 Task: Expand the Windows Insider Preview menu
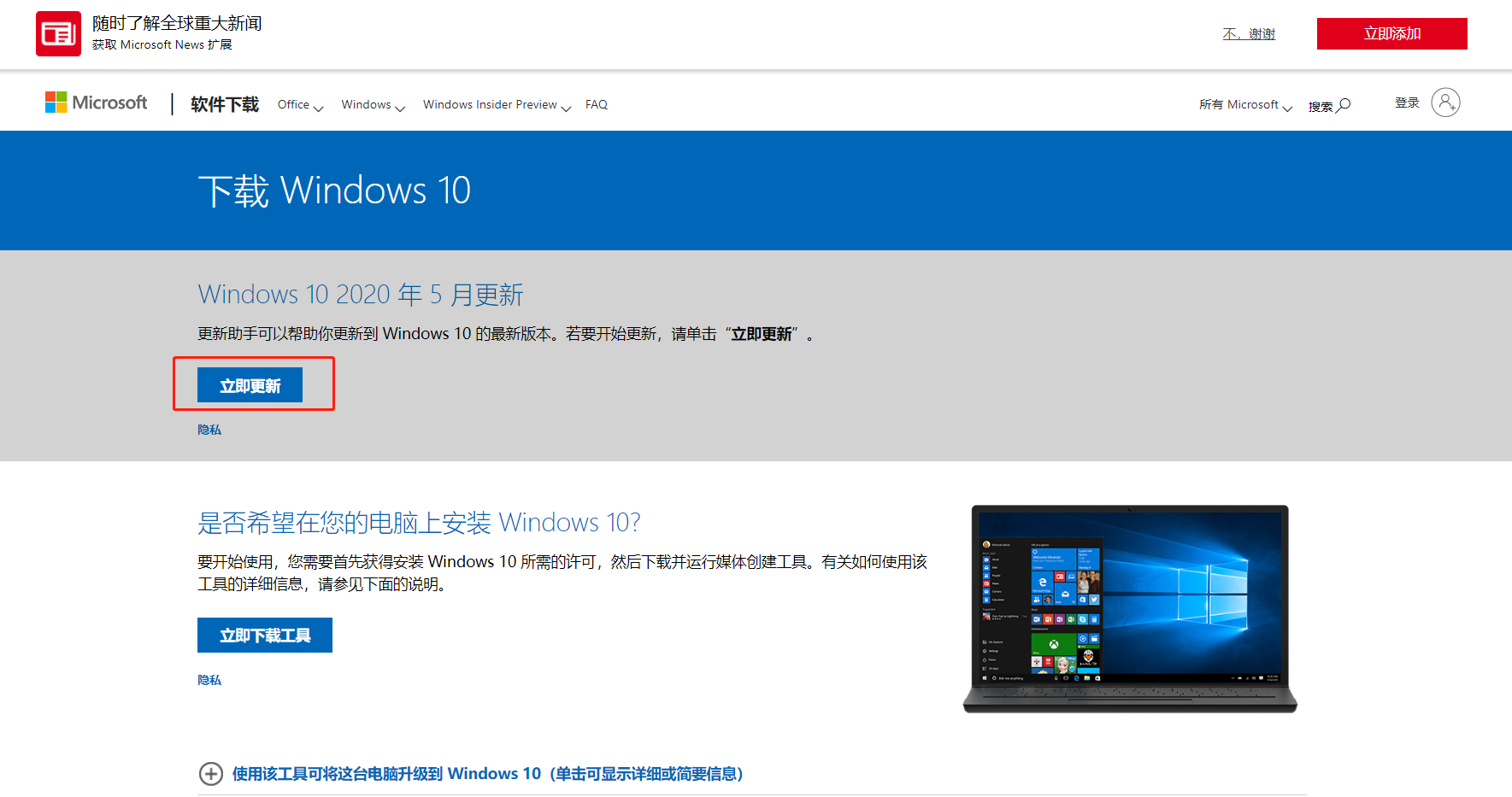coord(497,105)
